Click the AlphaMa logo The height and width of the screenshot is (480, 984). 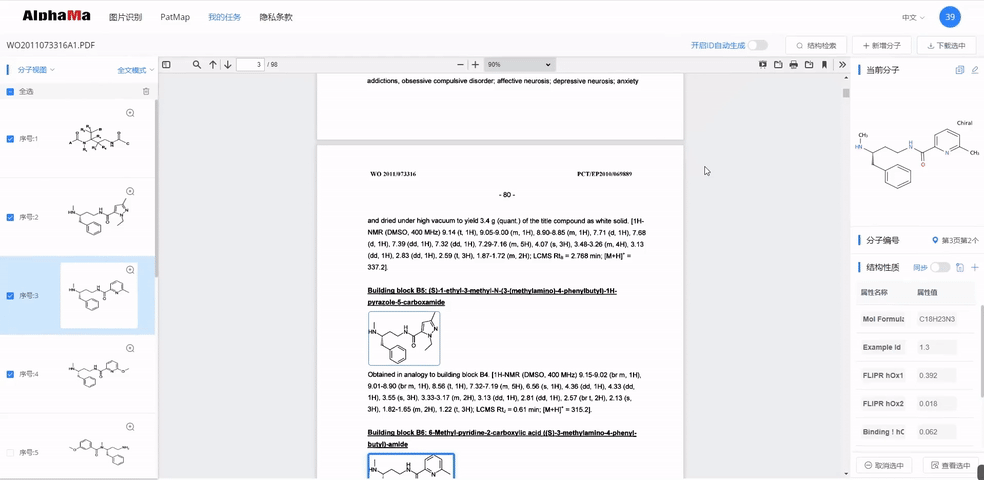click(x=56, y=16)
